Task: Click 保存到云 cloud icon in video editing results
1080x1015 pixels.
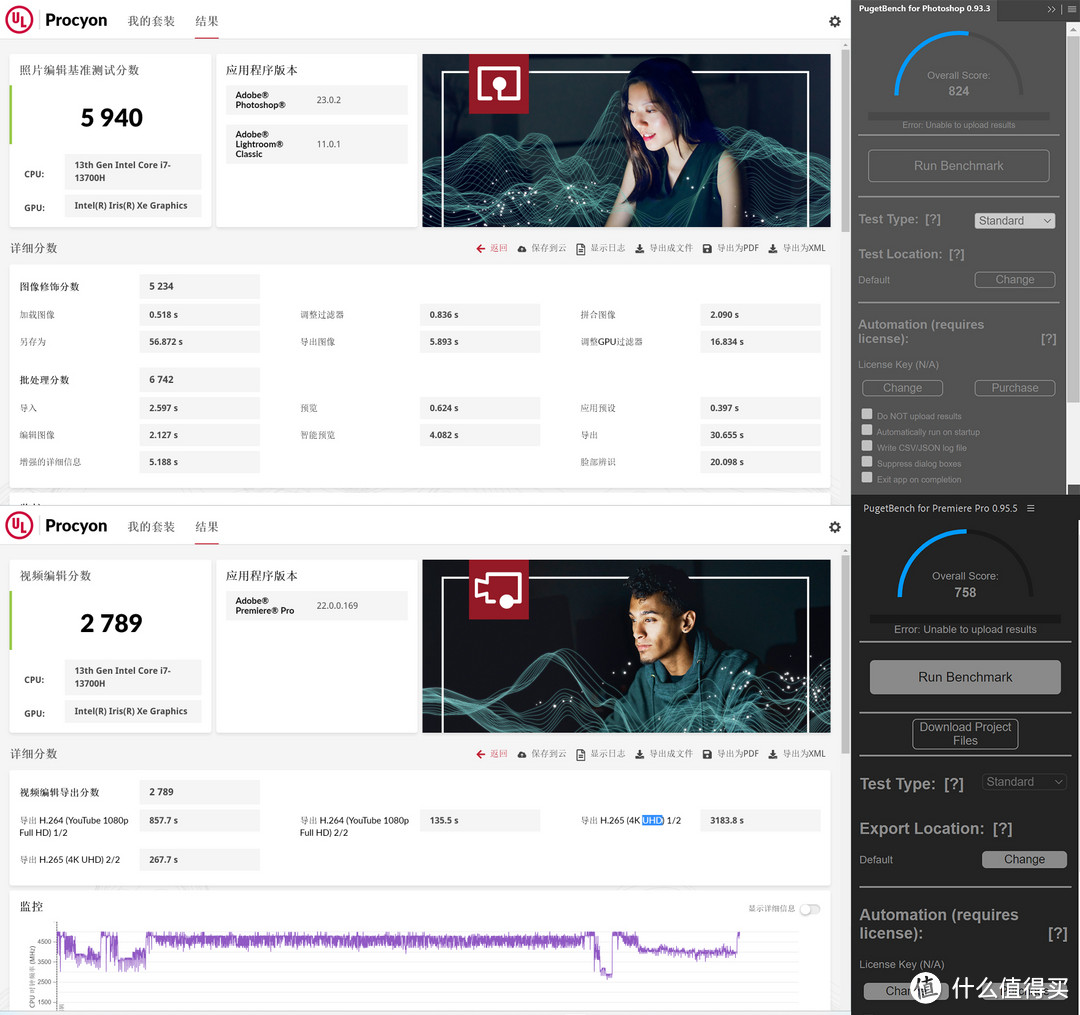Action: pos(522,754)
